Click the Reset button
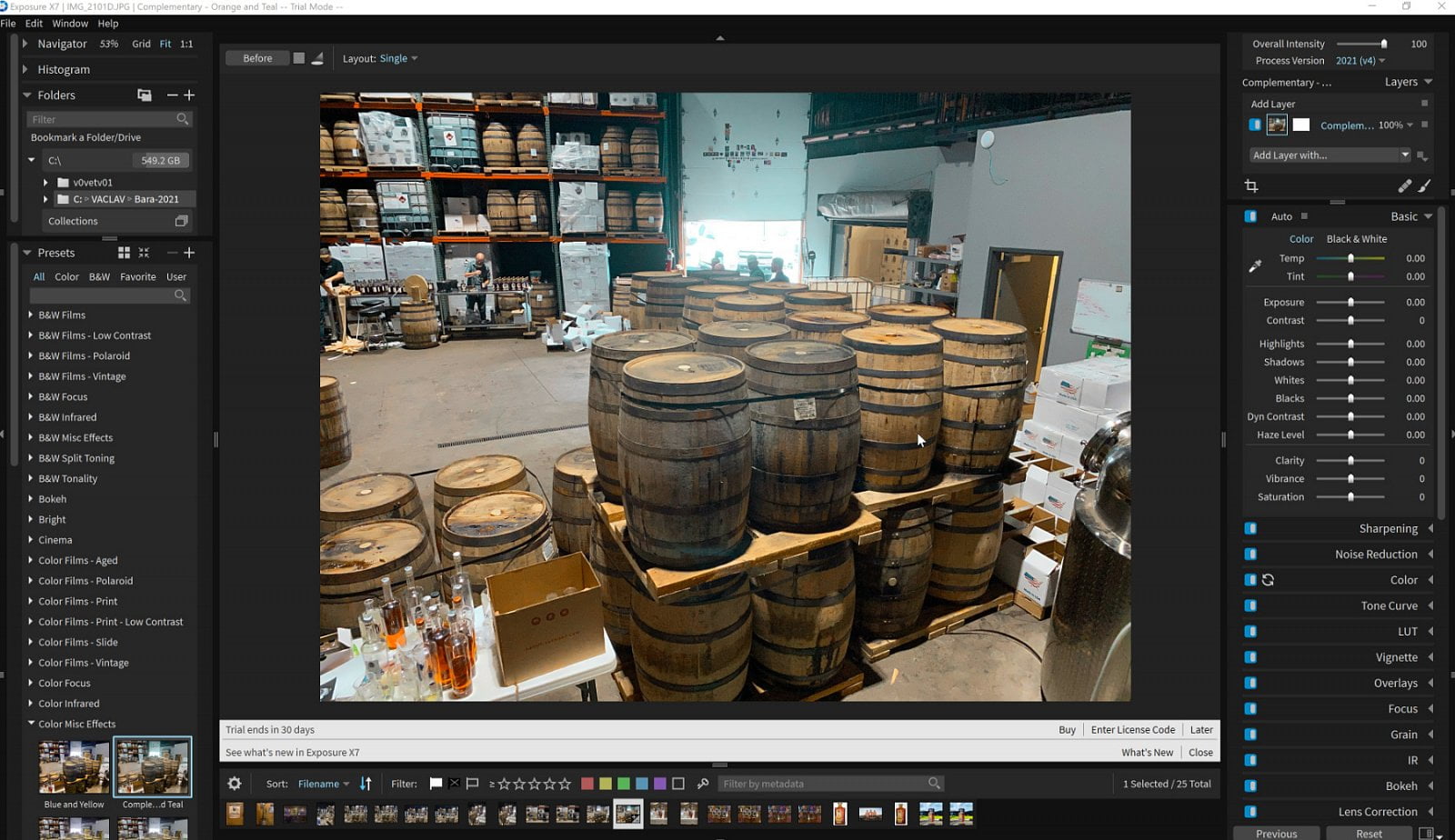 1369,834
